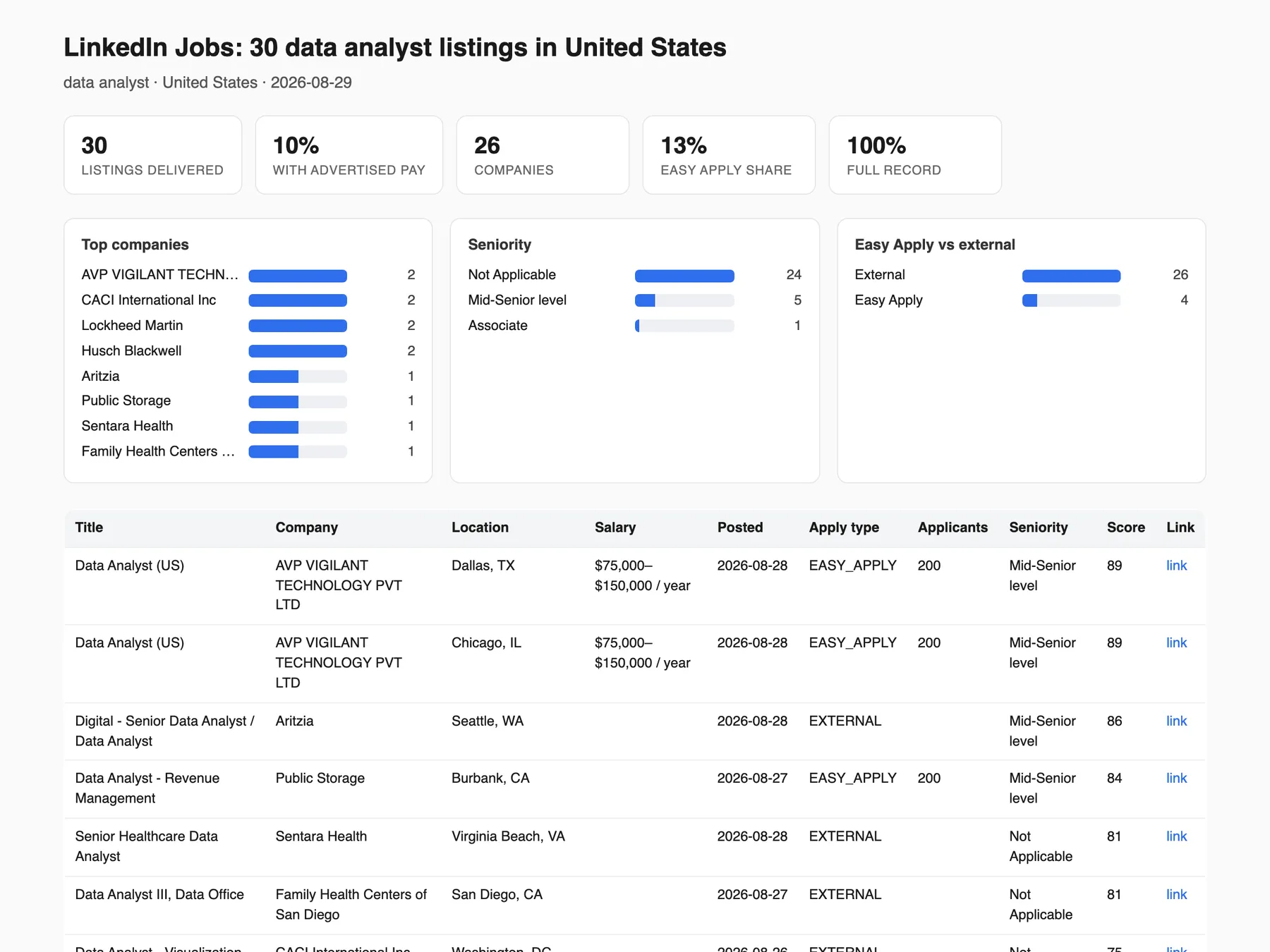
Task: Click the subtitle with date 2026-08-29
Action: click(207, 83)
